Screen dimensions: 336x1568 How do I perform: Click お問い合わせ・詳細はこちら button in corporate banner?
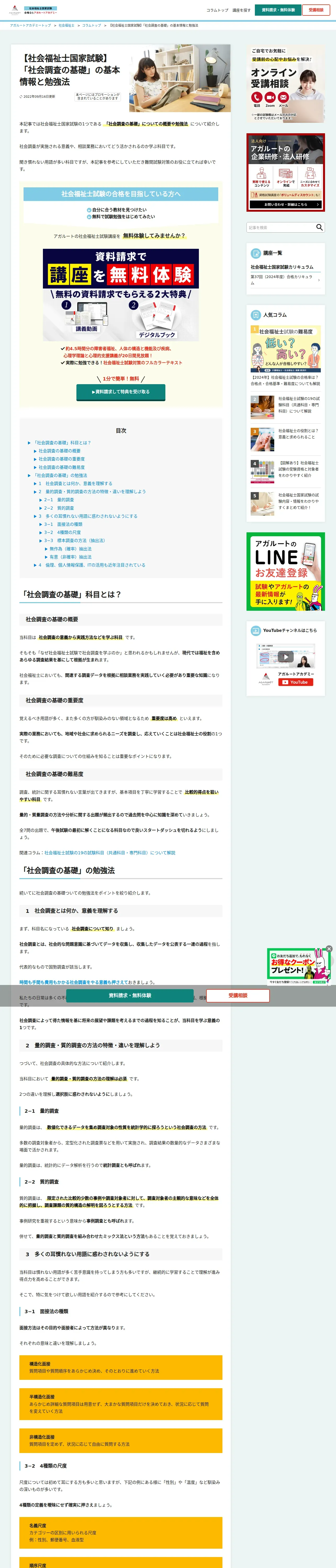[285, 205]
